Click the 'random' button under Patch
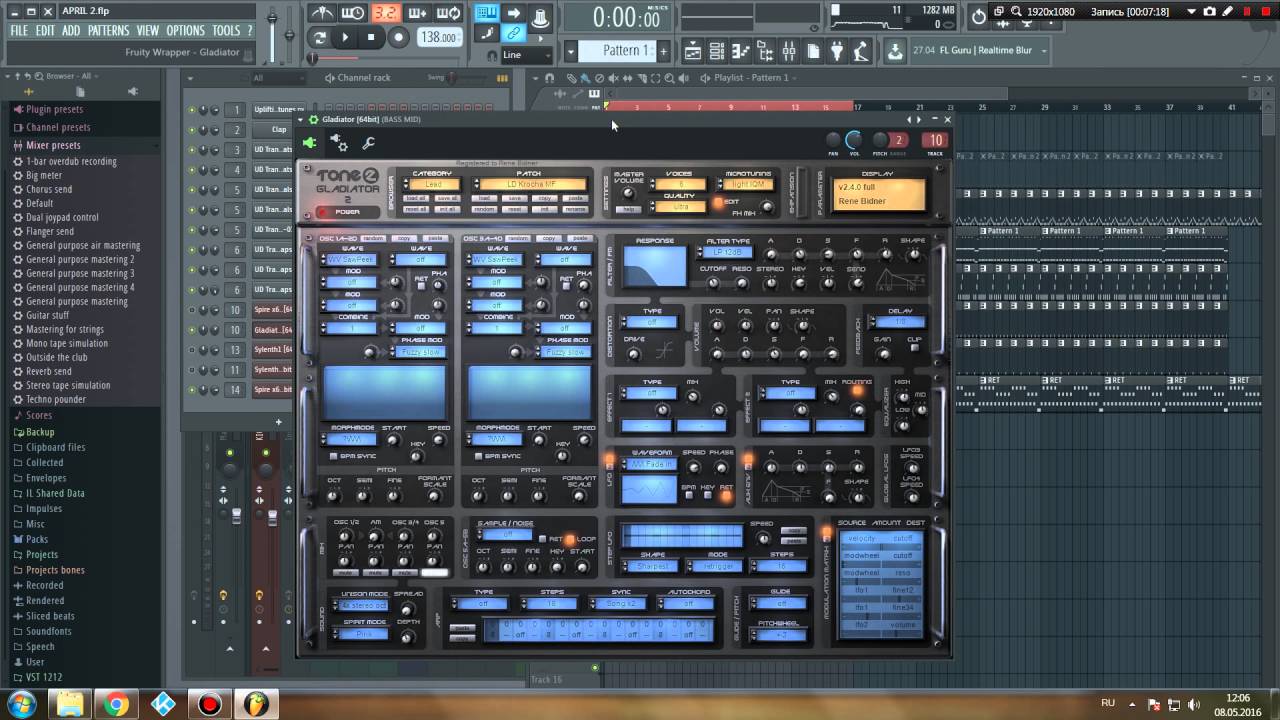Screen dimensions: 1280x720 pos(484,209)
